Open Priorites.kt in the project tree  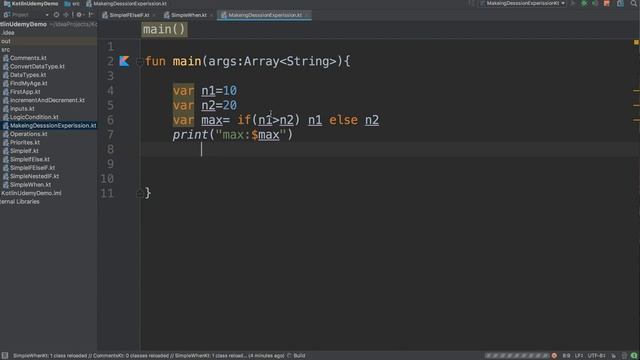(x=25, y=142)
